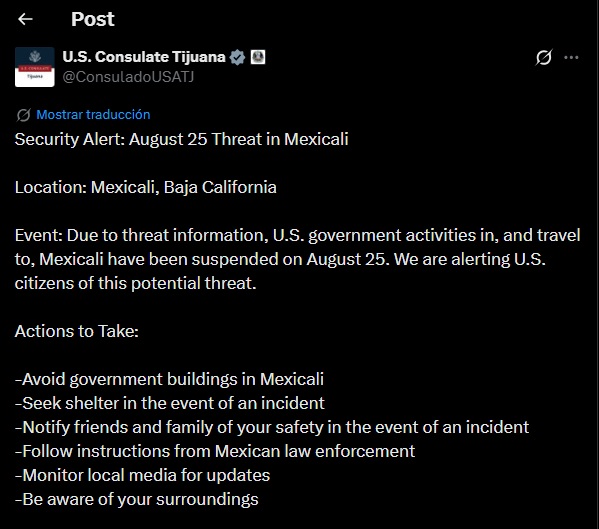599x529 pixels.
Task: Click the Actions to Take heading
Action: click(76, 332)
